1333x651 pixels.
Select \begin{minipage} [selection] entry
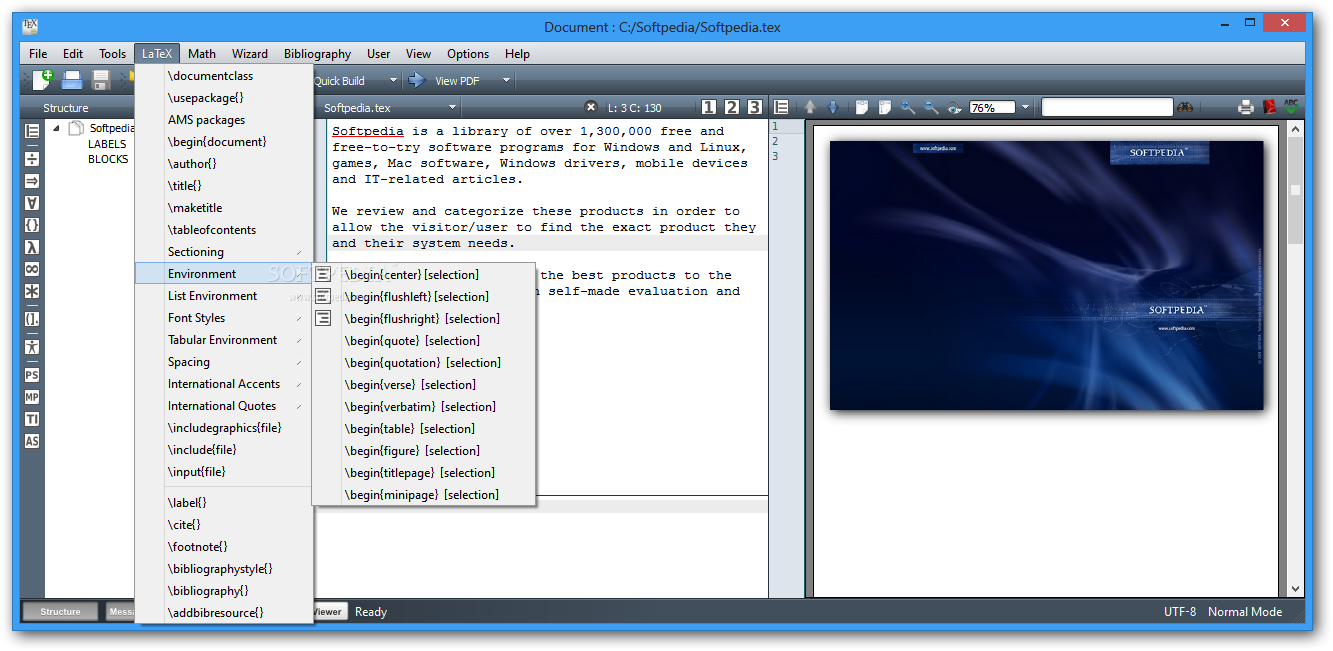pos(424,494)
